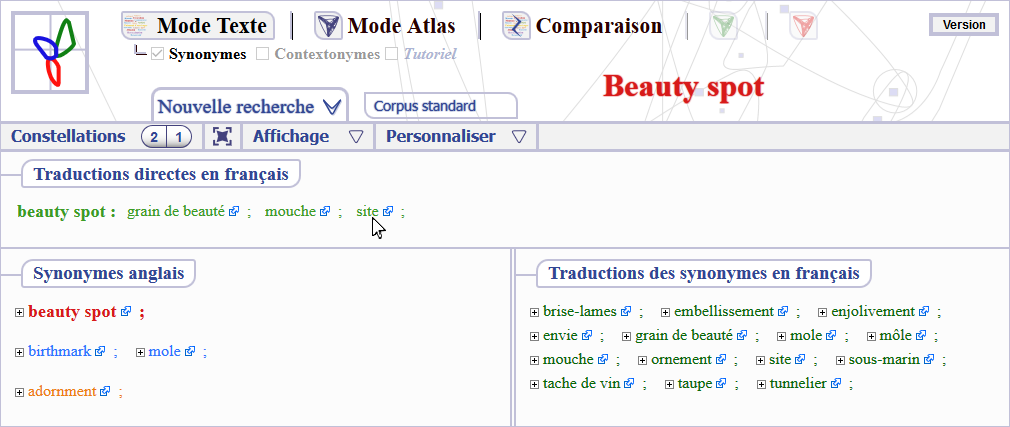This screenshot has width=1010, height=427.
Task: Enable the Contextonymes checkbox
Action: click(263, 54)
